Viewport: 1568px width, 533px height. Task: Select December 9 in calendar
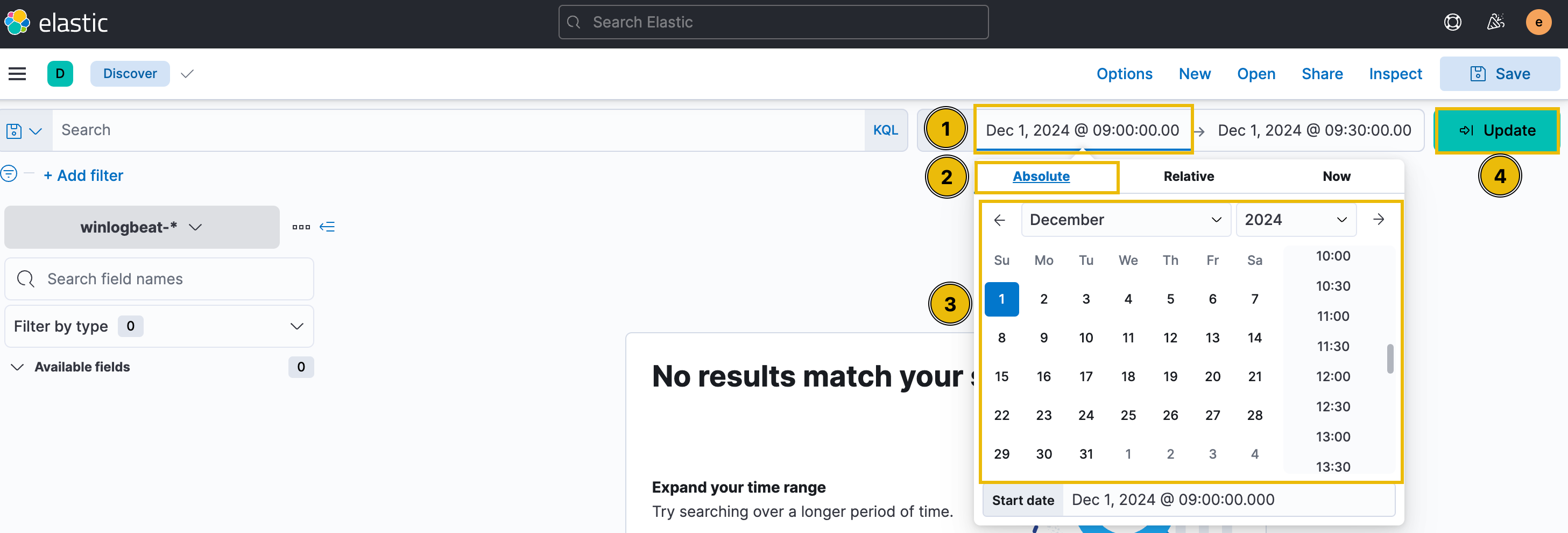point(1044,338)
